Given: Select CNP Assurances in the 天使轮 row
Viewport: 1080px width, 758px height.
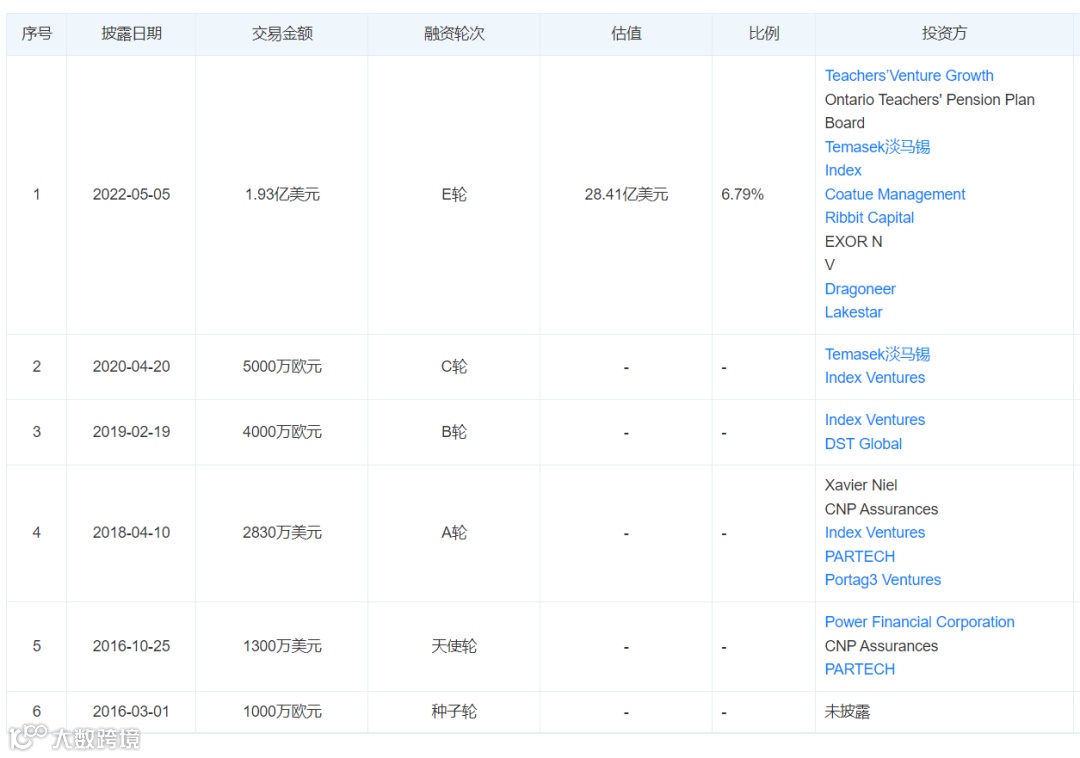Looking at the screenshot, I should pos(881,646).
